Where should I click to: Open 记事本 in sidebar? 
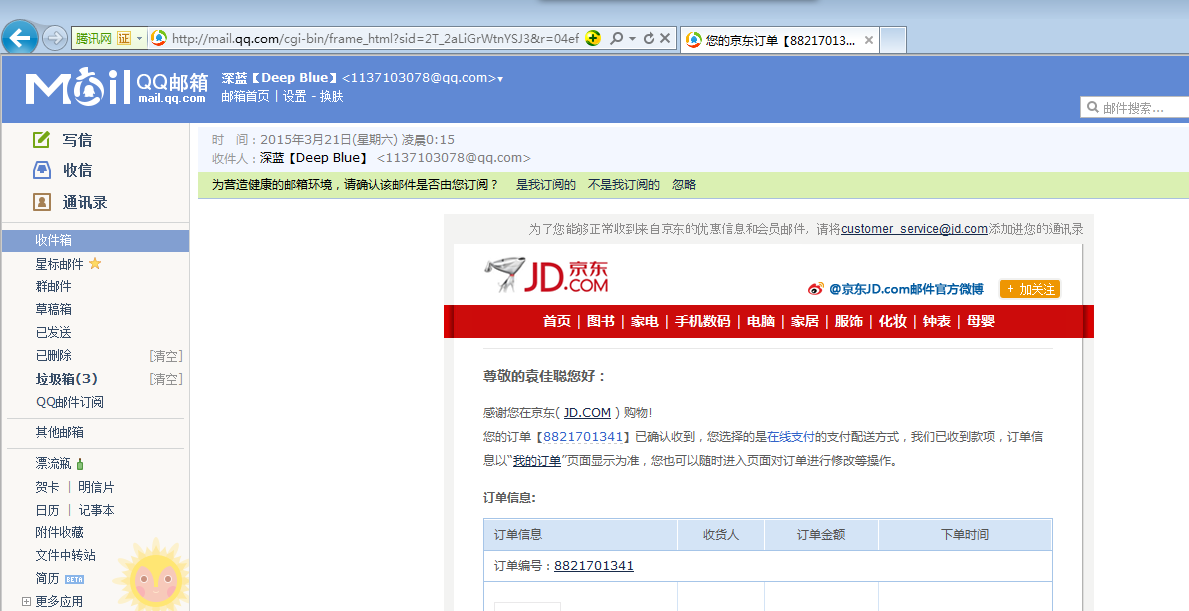96,510
